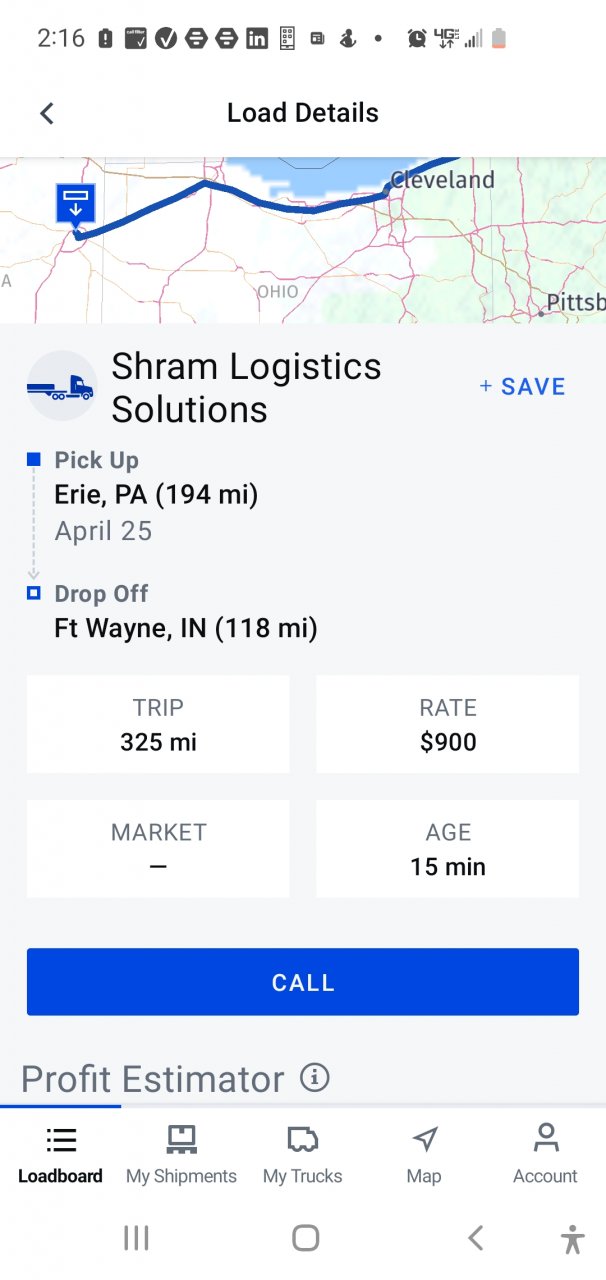This screenshot has width=606, height=1280.
Task: Tap the AGE 15 min card
Action: point(447,848)
